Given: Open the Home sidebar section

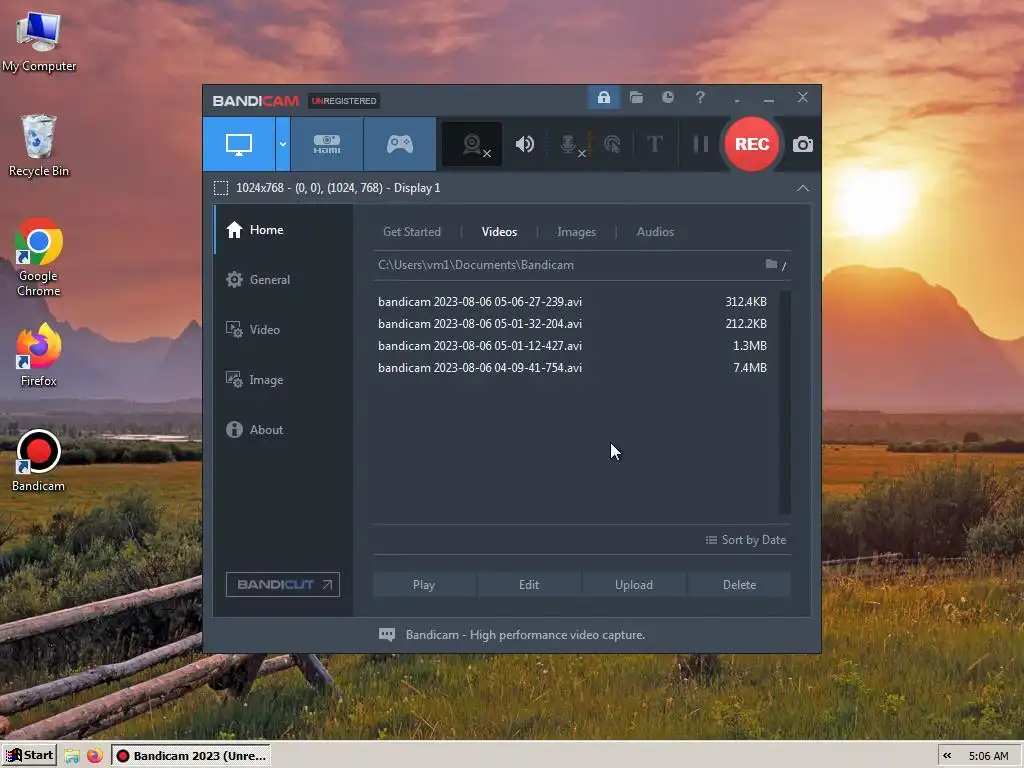Looking at the screenshot, I should pos(284,230).
